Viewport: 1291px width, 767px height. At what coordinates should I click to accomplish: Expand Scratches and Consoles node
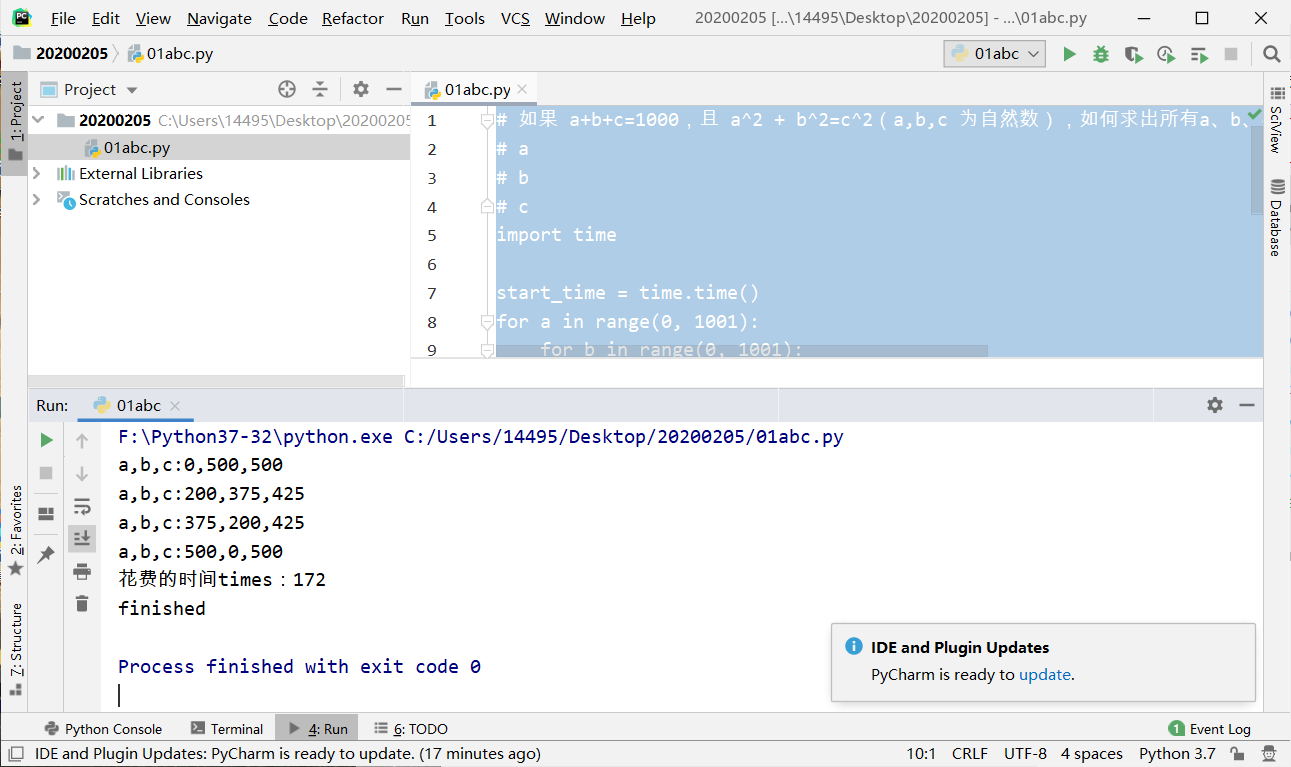click(x=37, y=199)
